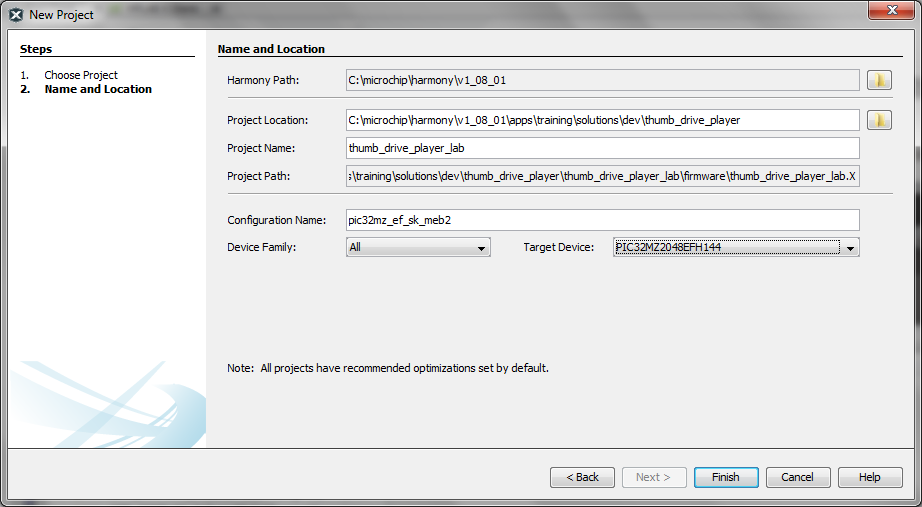Click the Harmony Path text field
Viewport: 922px width, 507px height.
point(602,80)
